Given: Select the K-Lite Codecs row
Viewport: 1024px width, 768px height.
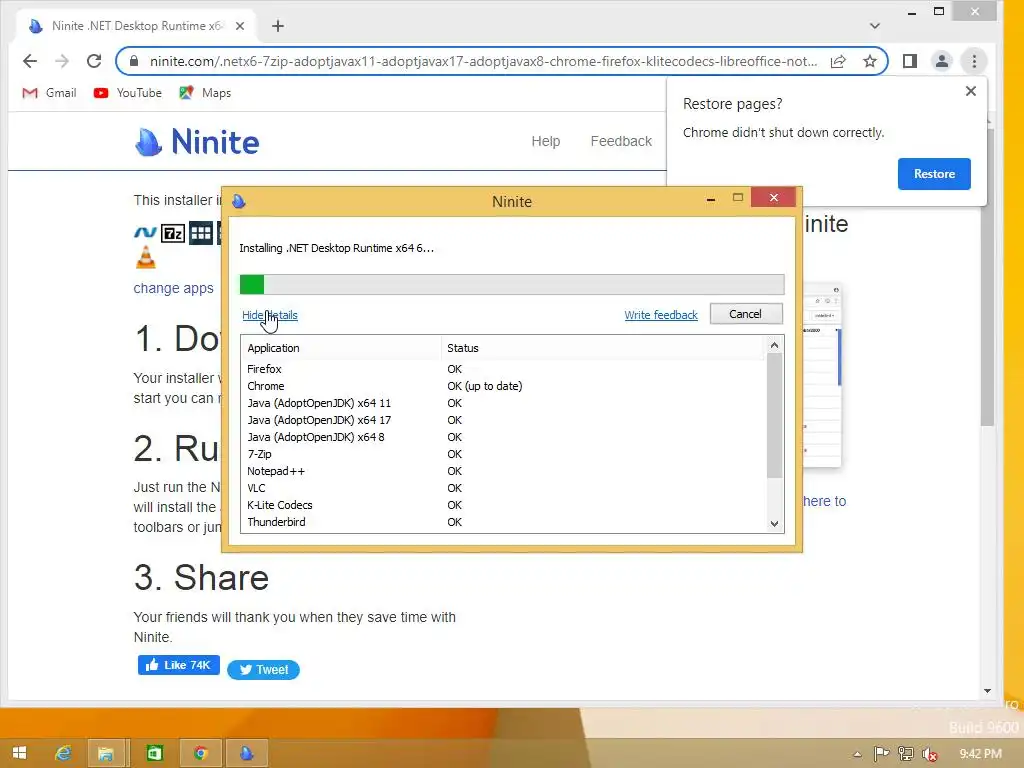Looking at the screenshot, I should coord(503,505).
